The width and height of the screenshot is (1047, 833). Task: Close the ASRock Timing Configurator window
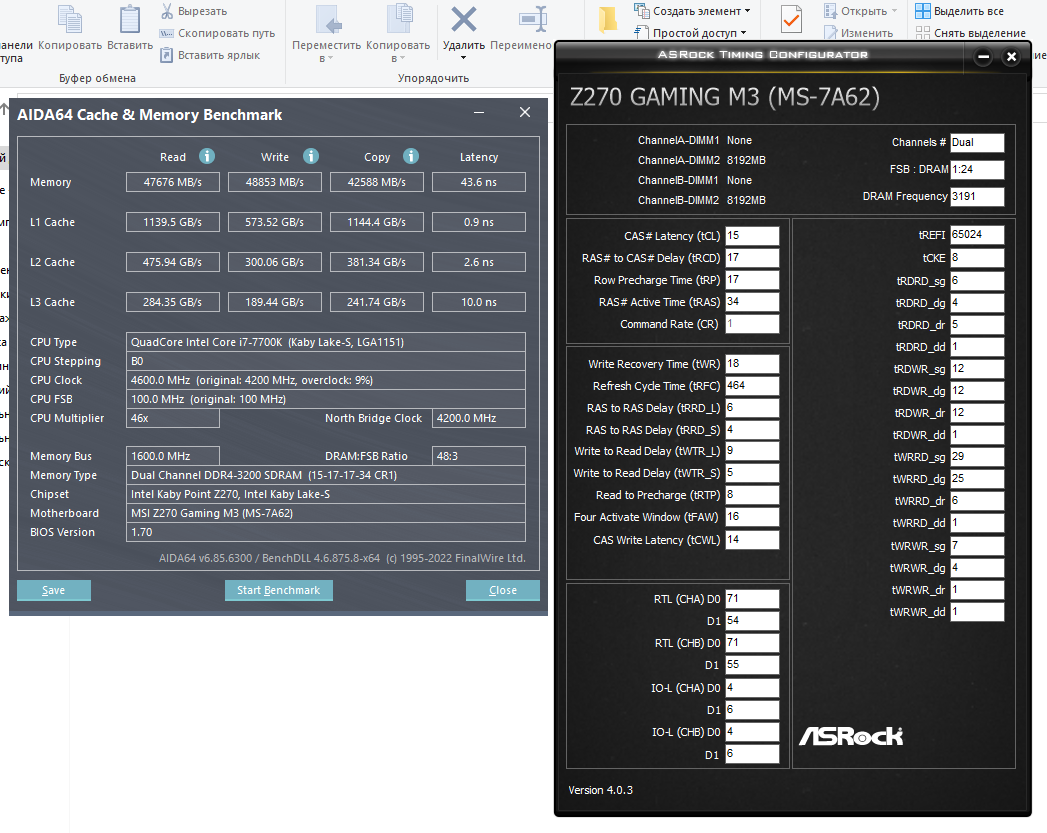coord(1011,57)
